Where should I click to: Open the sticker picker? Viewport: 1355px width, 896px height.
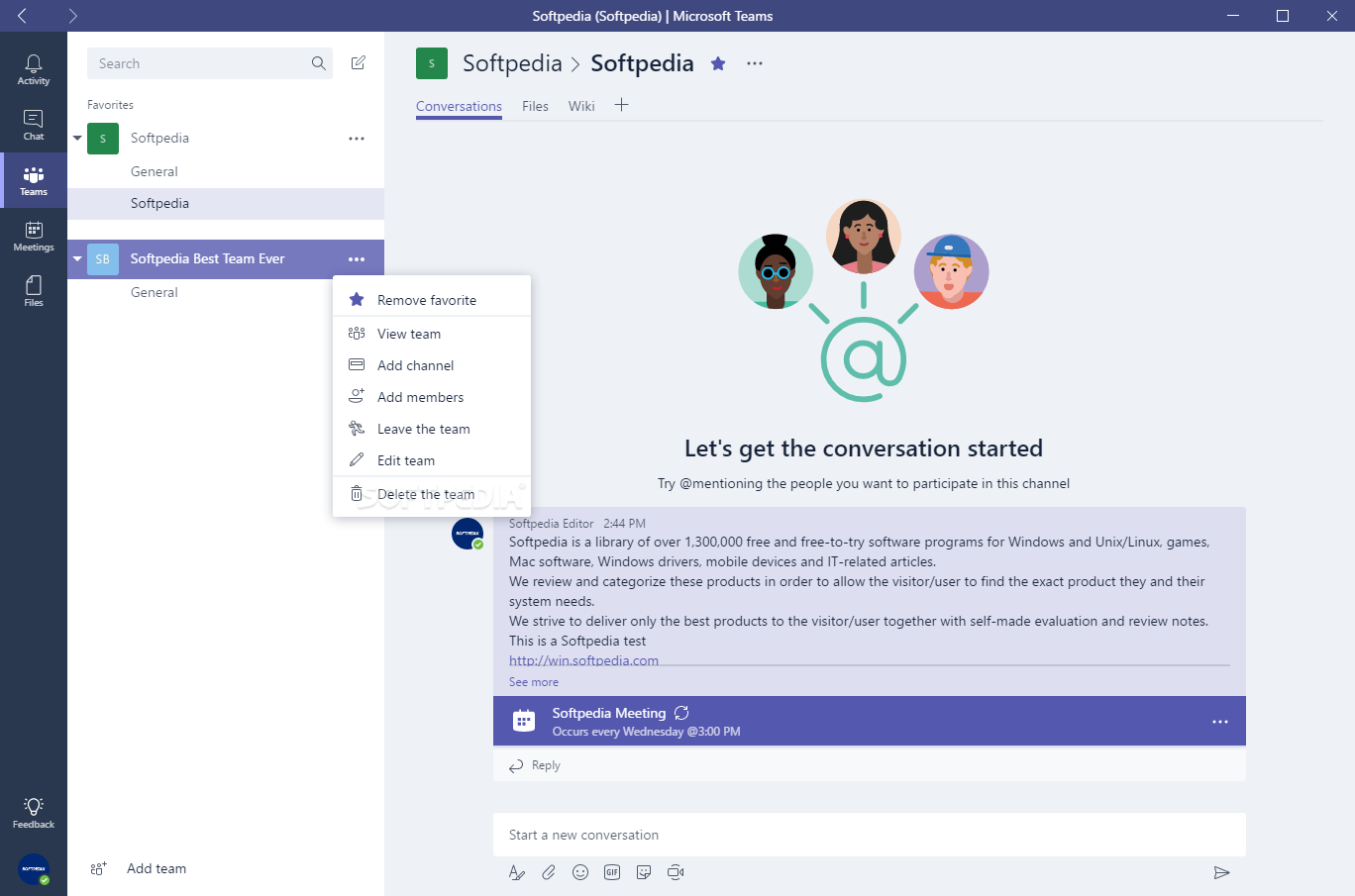pyautogui.click(x=644, y=872)
